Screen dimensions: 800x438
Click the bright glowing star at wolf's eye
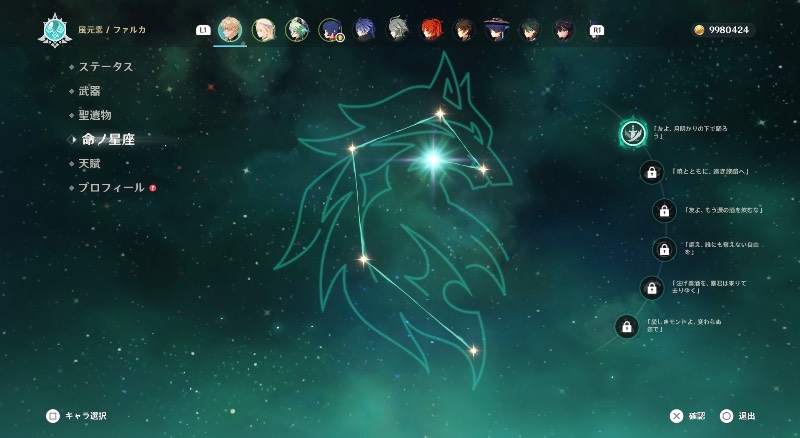[433, 160]
